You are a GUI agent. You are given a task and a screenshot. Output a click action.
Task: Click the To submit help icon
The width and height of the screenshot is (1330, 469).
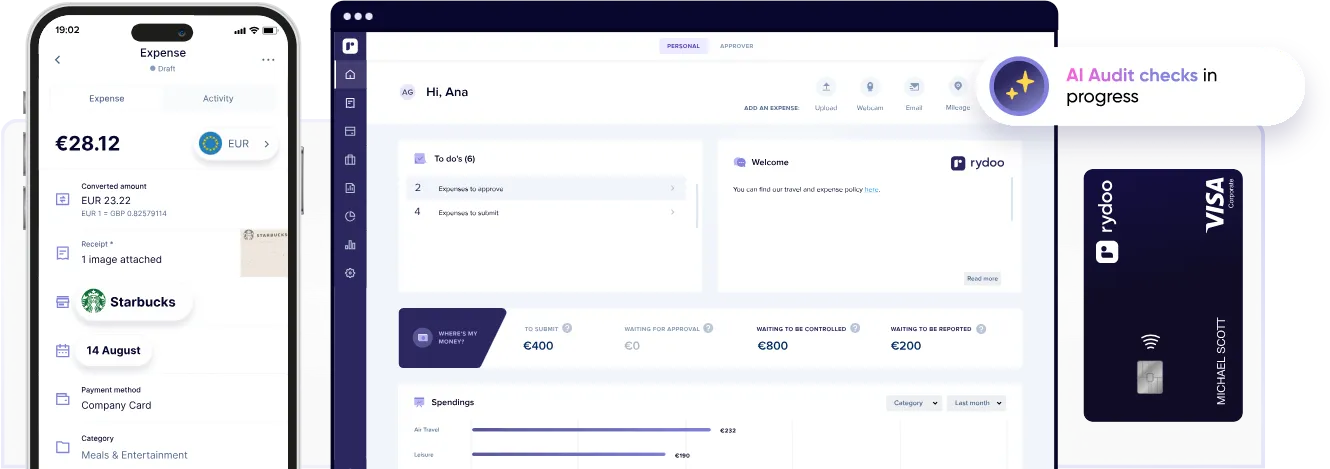[x=567, y=328]
